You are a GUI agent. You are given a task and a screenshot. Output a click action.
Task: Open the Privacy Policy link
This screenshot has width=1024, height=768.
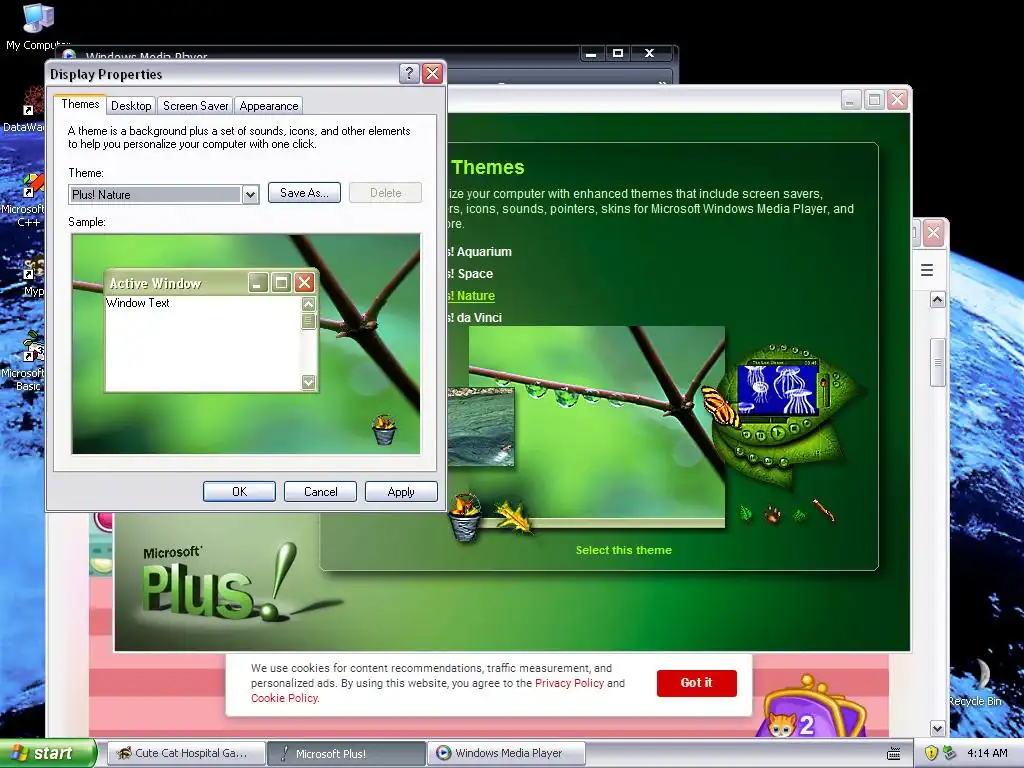[569, 683]
